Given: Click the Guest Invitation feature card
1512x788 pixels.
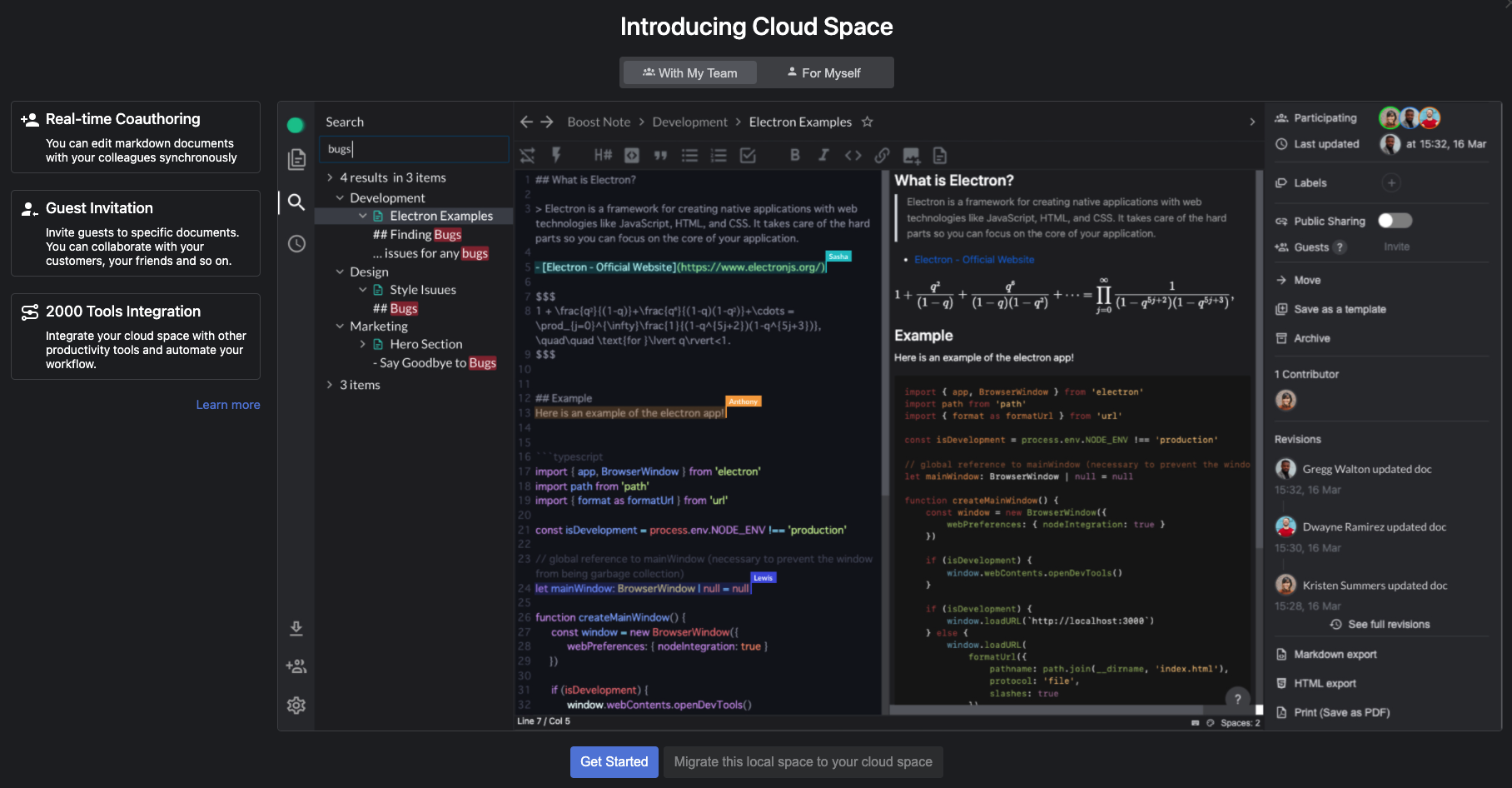Looking at the screenshot, I should coord(136,233).
